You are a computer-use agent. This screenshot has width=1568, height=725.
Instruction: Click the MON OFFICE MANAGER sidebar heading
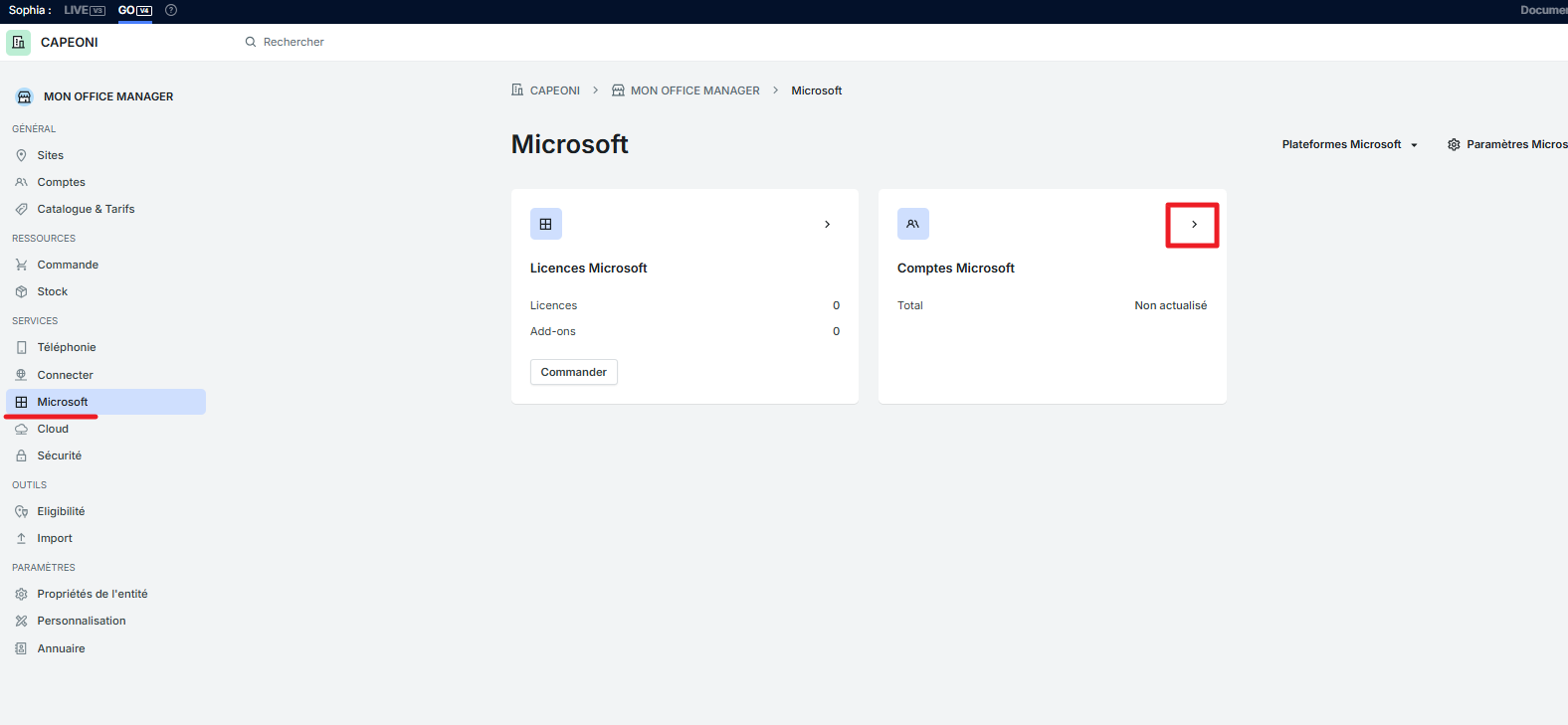coord(108,96)
